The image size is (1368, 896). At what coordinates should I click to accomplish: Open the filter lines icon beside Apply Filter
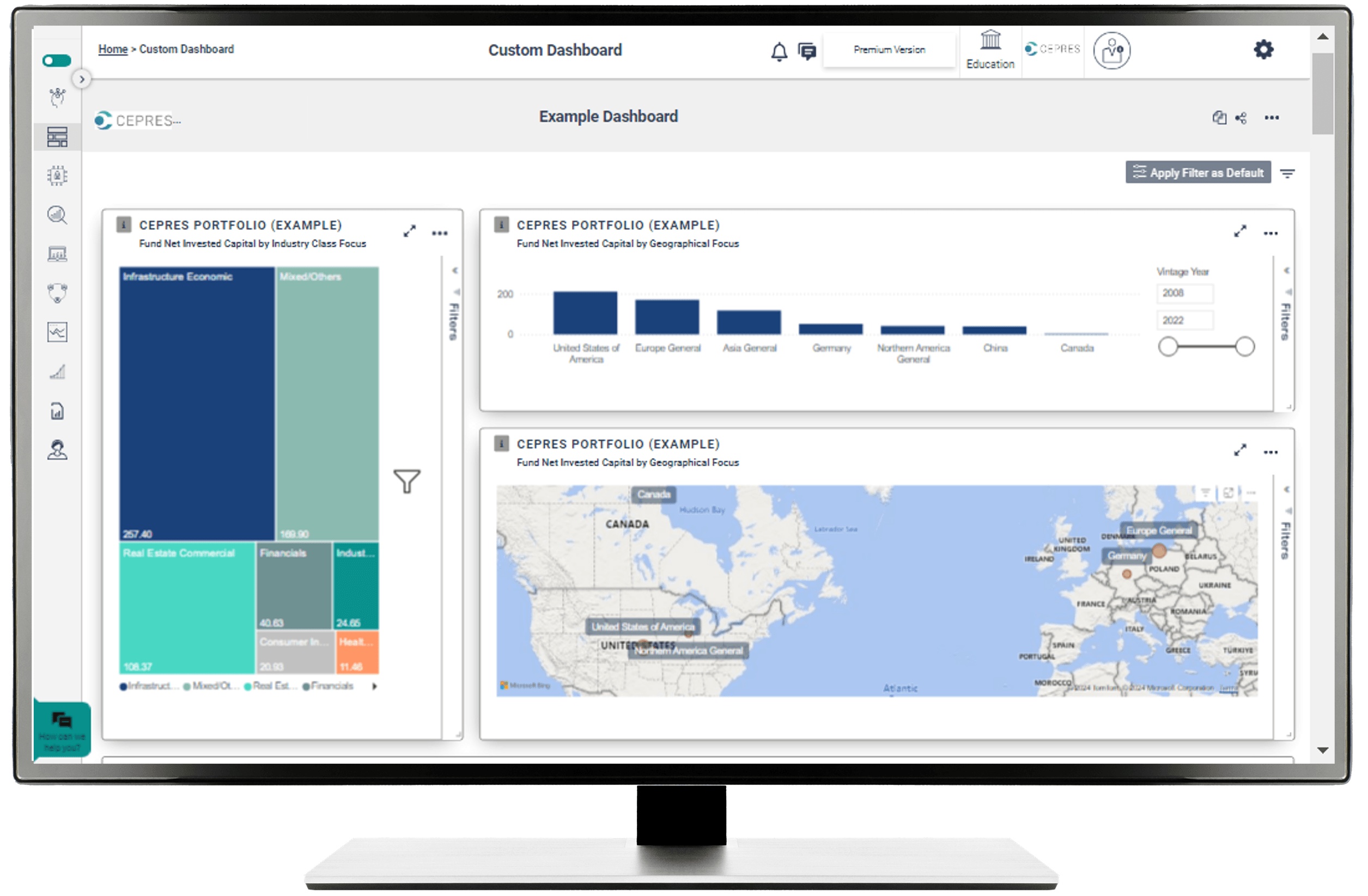click(1288, 174)
